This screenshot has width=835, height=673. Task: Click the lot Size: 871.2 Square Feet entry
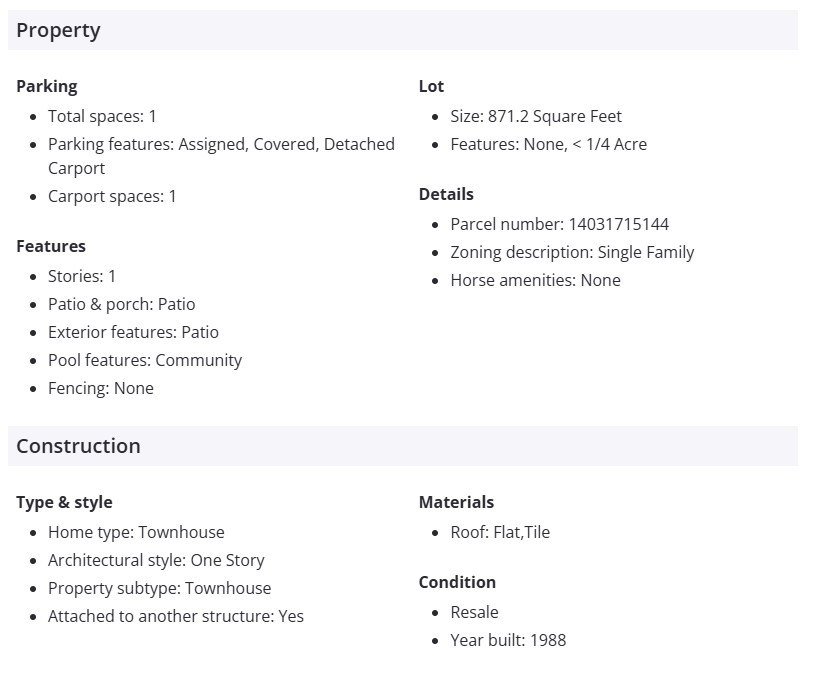(536, 116)
